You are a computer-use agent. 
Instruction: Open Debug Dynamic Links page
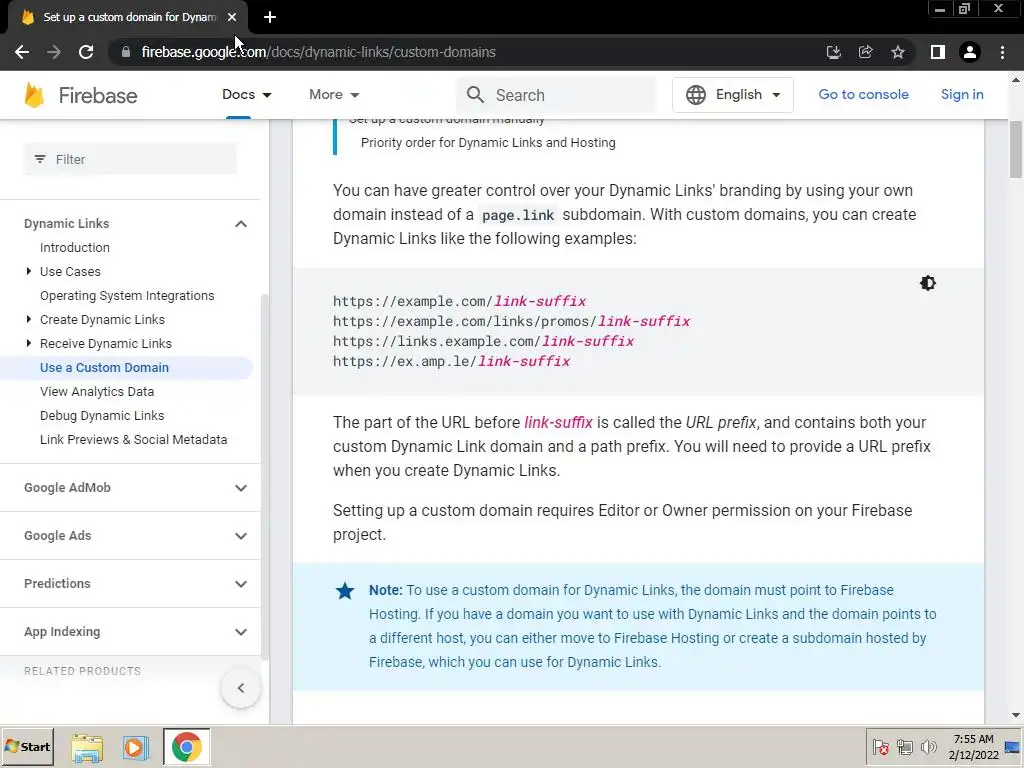click(102, 415)
